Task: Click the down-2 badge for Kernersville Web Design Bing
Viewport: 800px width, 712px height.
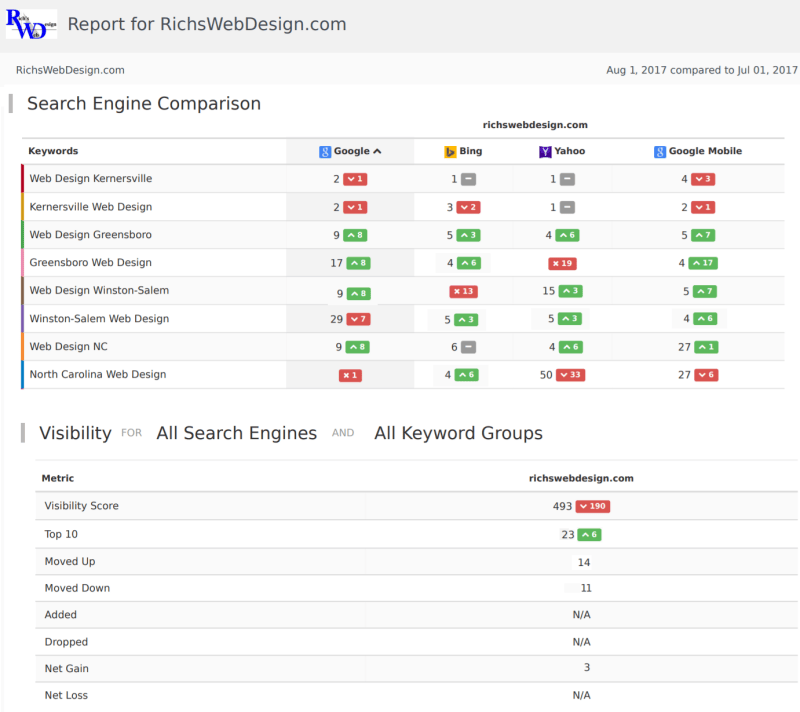Action: pos(468,207)
